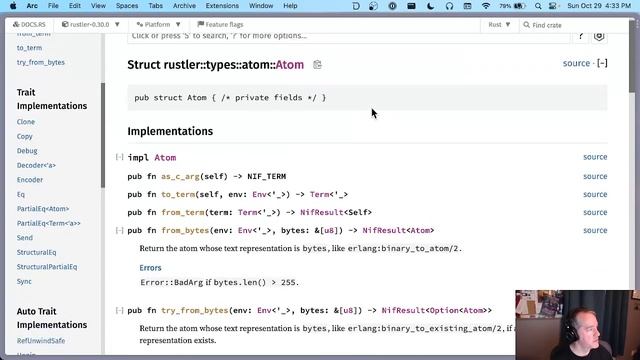
Task: Open the Spaces menu
Action: (x=127, y=6)
